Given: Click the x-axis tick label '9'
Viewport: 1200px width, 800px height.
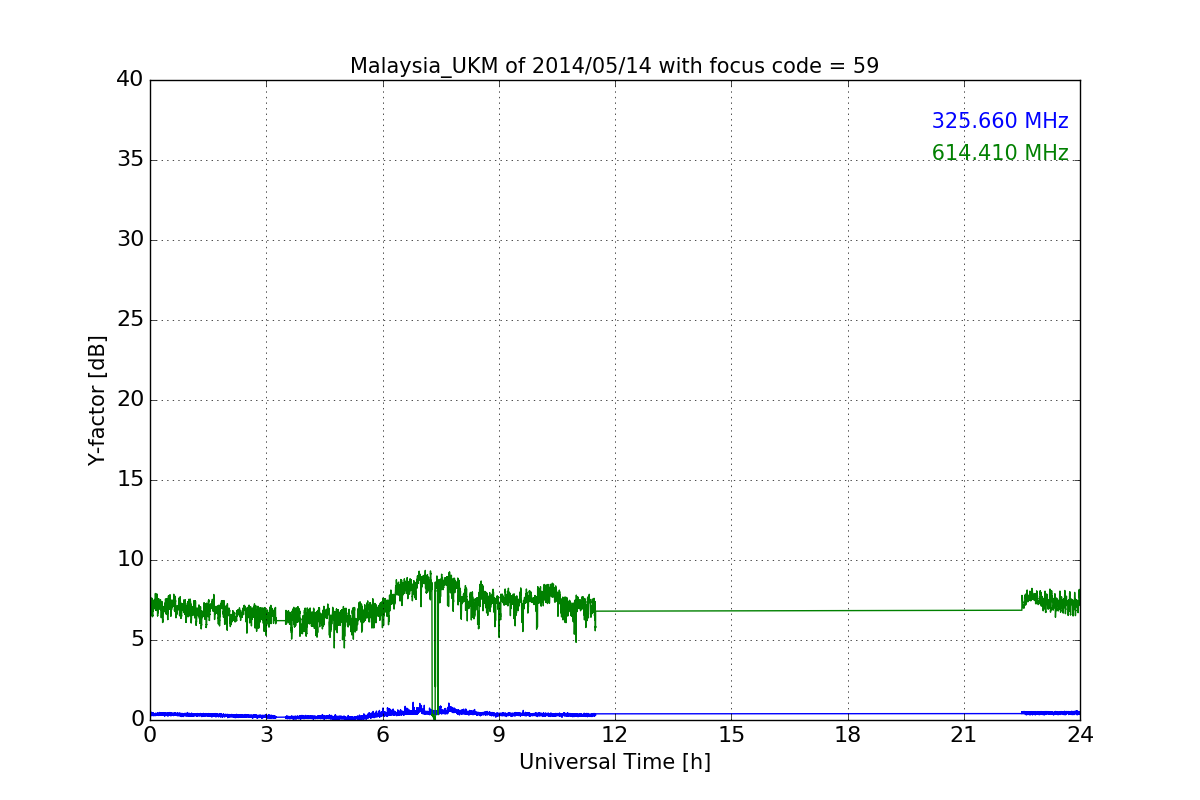Looking at the screenshot, I should tap(499, 734).
